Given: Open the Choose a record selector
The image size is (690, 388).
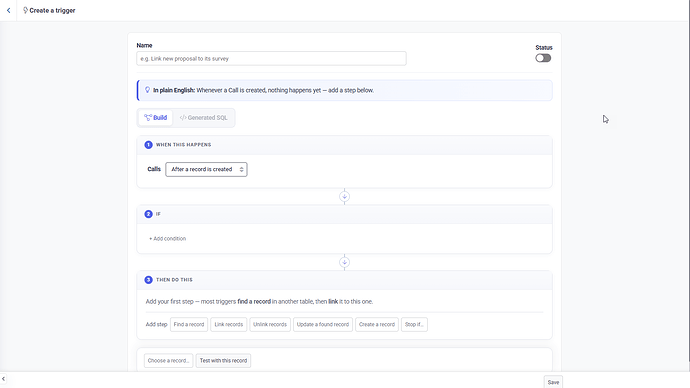Looking at the screenshot, I should point(168,361).
